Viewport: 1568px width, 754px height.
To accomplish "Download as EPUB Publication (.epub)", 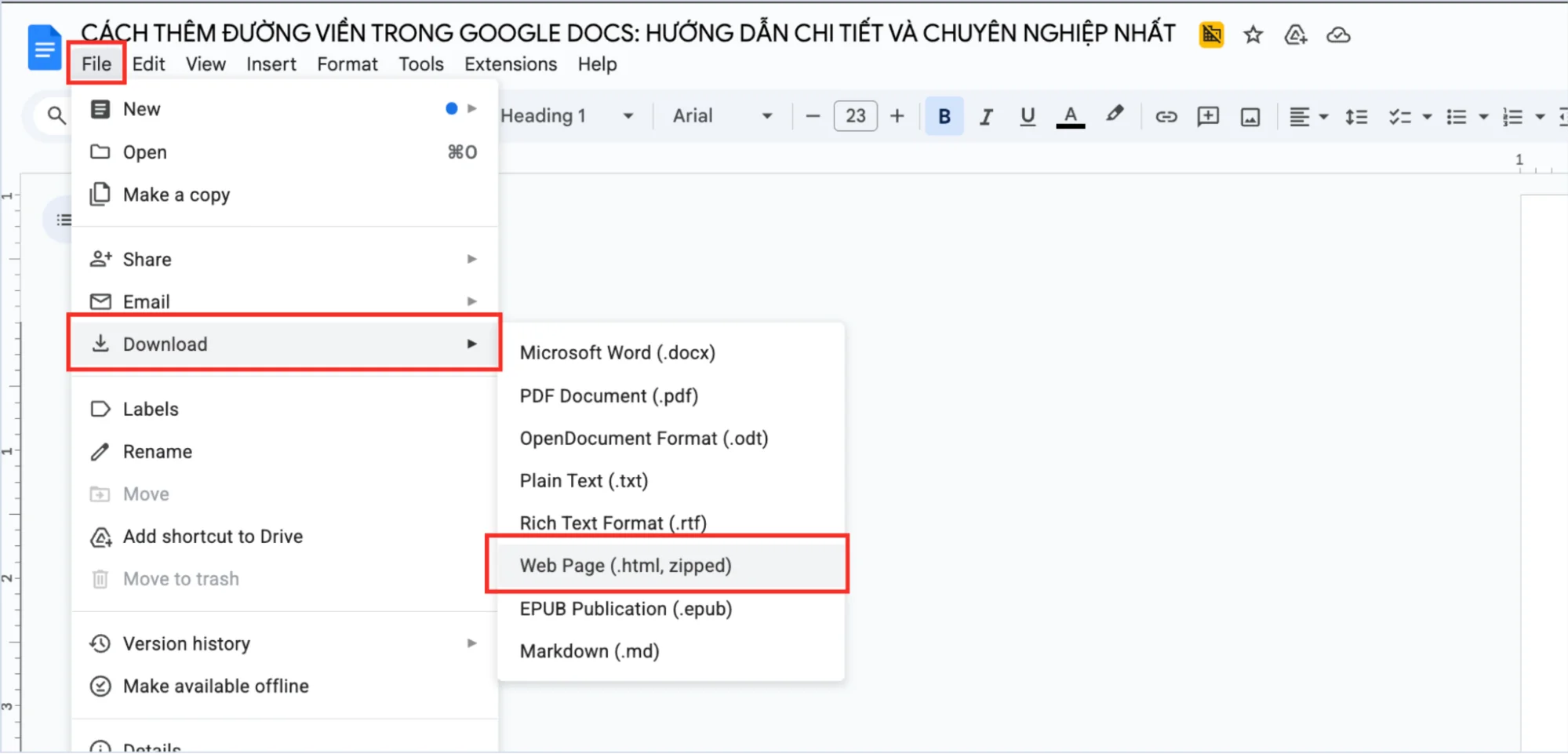I will (671, 609).
